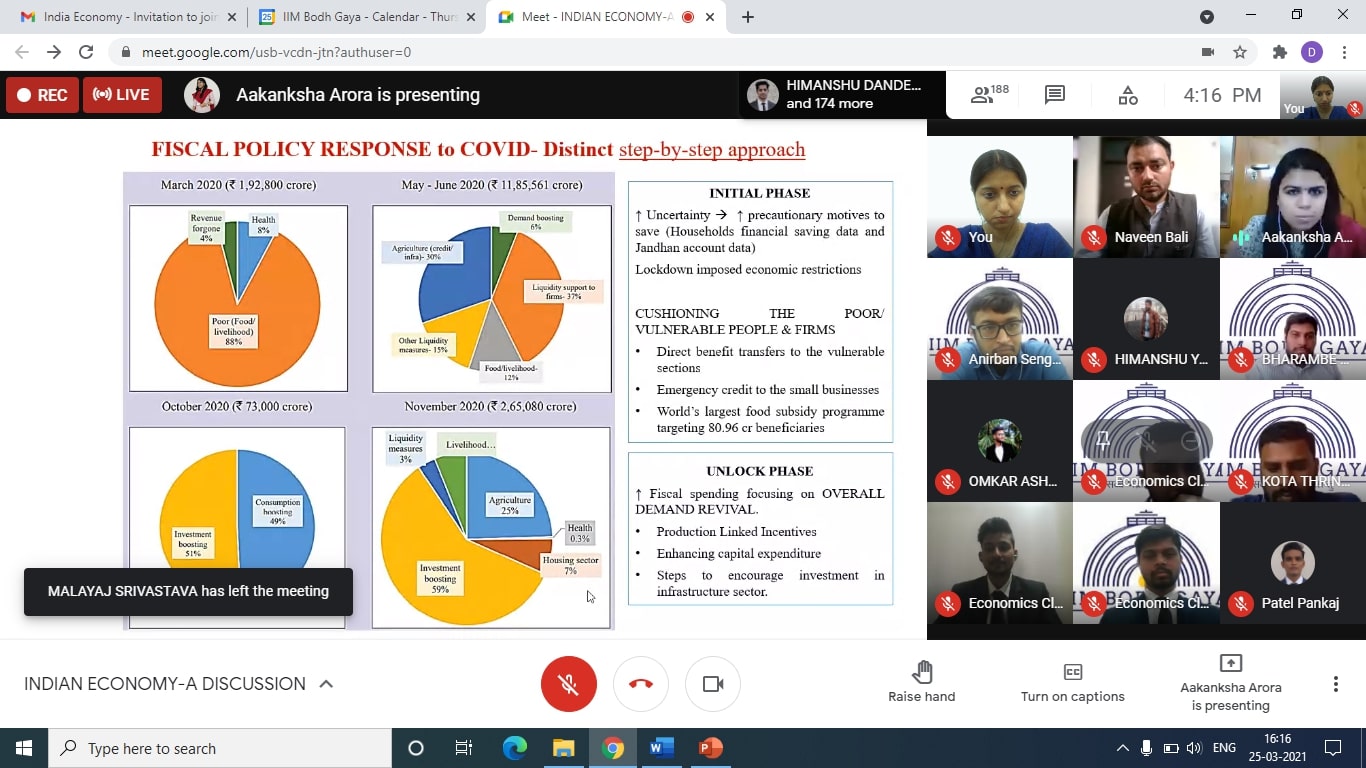
Task: Unmute the microphone button
Action: (x=568, y=684)
